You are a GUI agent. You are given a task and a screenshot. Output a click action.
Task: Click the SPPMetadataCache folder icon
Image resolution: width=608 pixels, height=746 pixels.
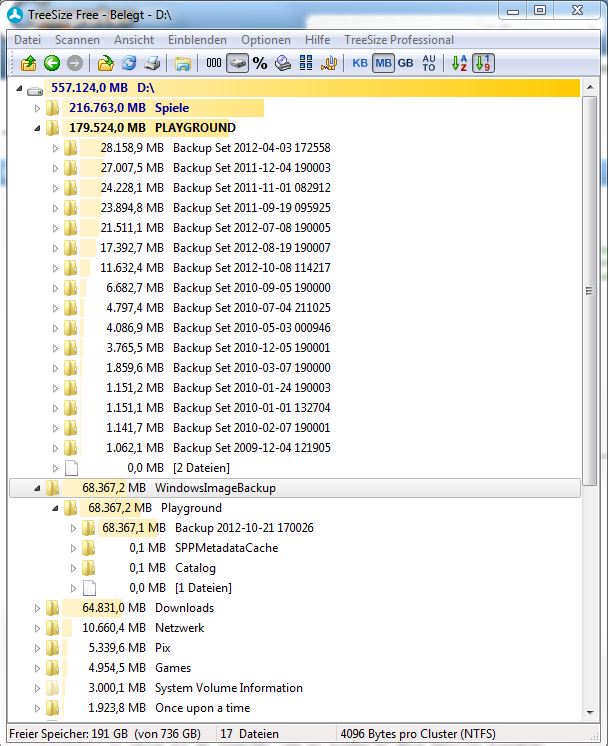pyautogui.click(x=88, y=548)
